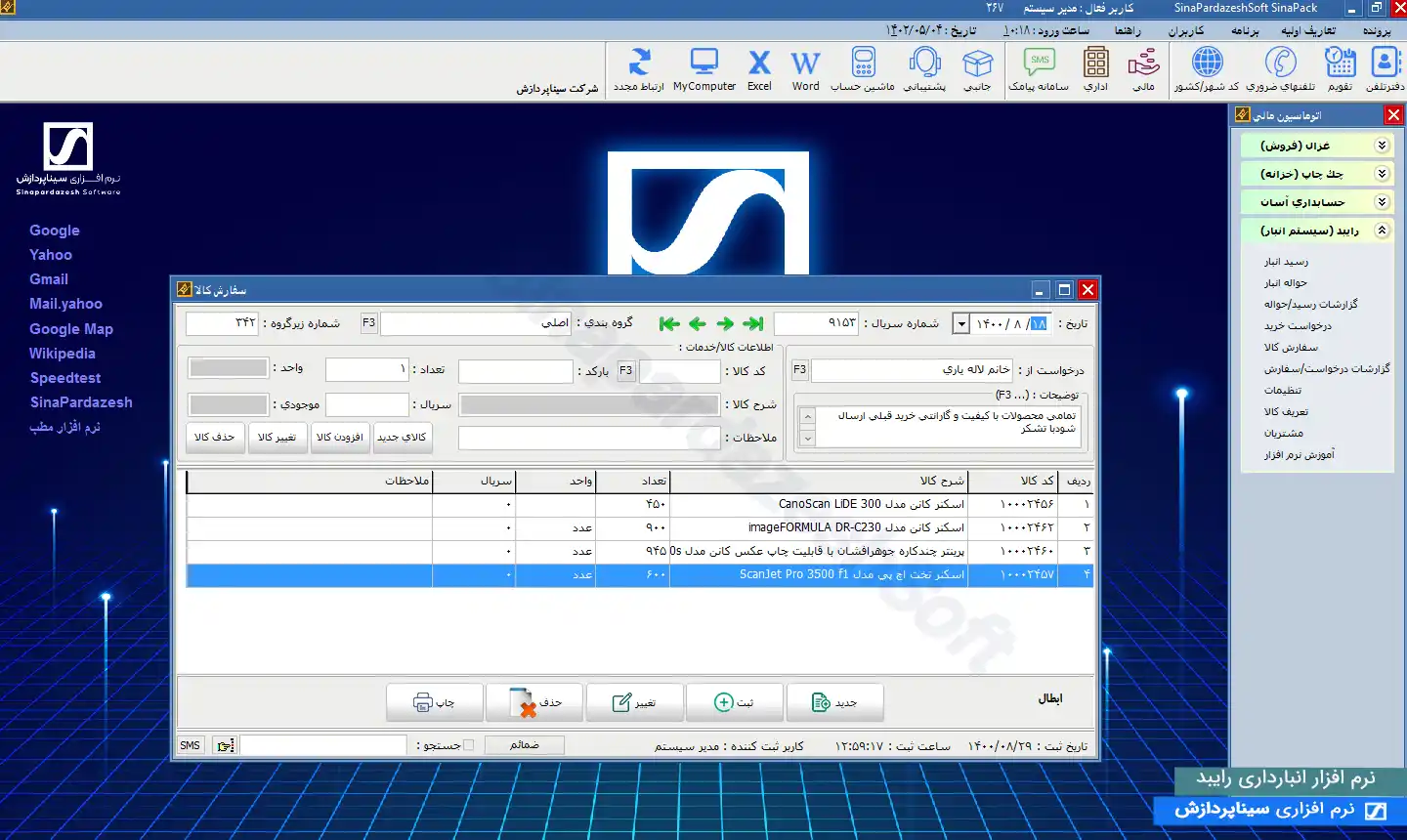Click the ثبت save button
1407x840 pixels.
point(735,702)
